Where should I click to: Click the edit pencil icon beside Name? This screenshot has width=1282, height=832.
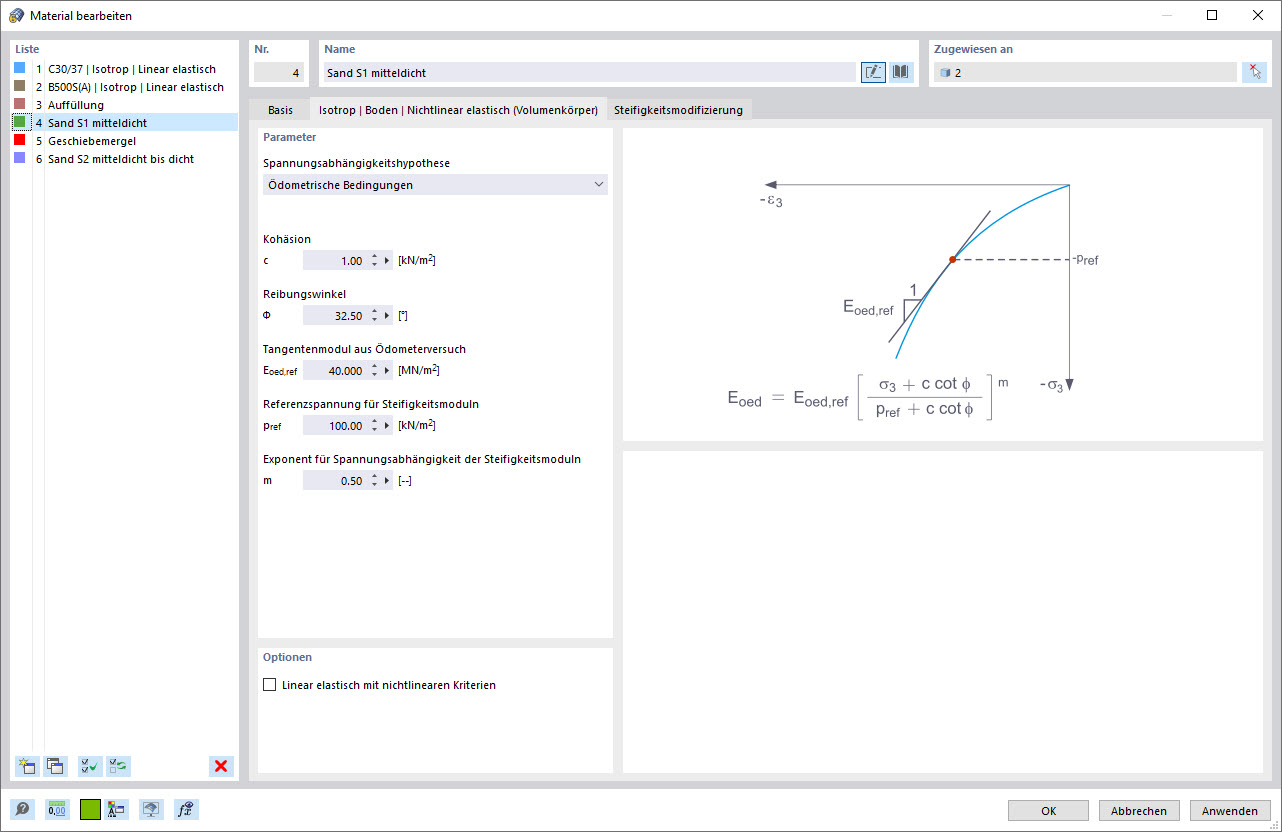click(x=872, y=72)
